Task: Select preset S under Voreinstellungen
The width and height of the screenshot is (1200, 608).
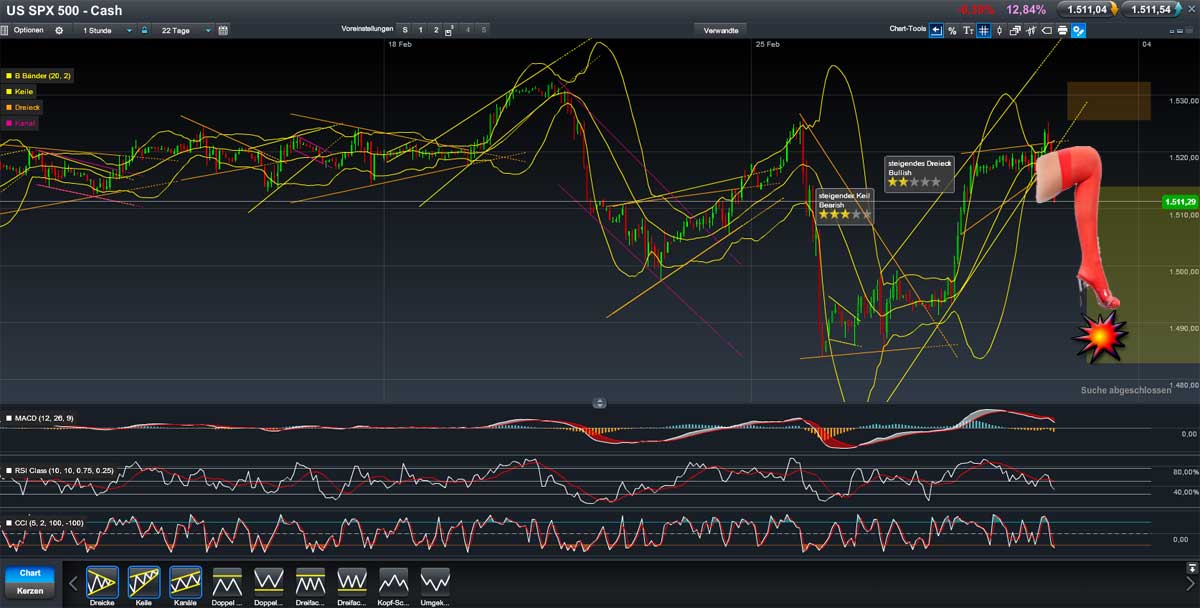Action: tap(405, 31)
